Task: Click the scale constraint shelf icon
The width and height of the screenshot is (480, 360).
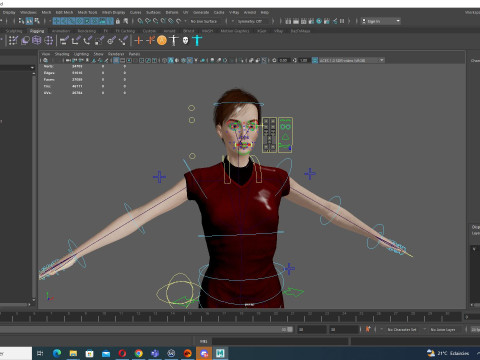Action: pos(99,41)
